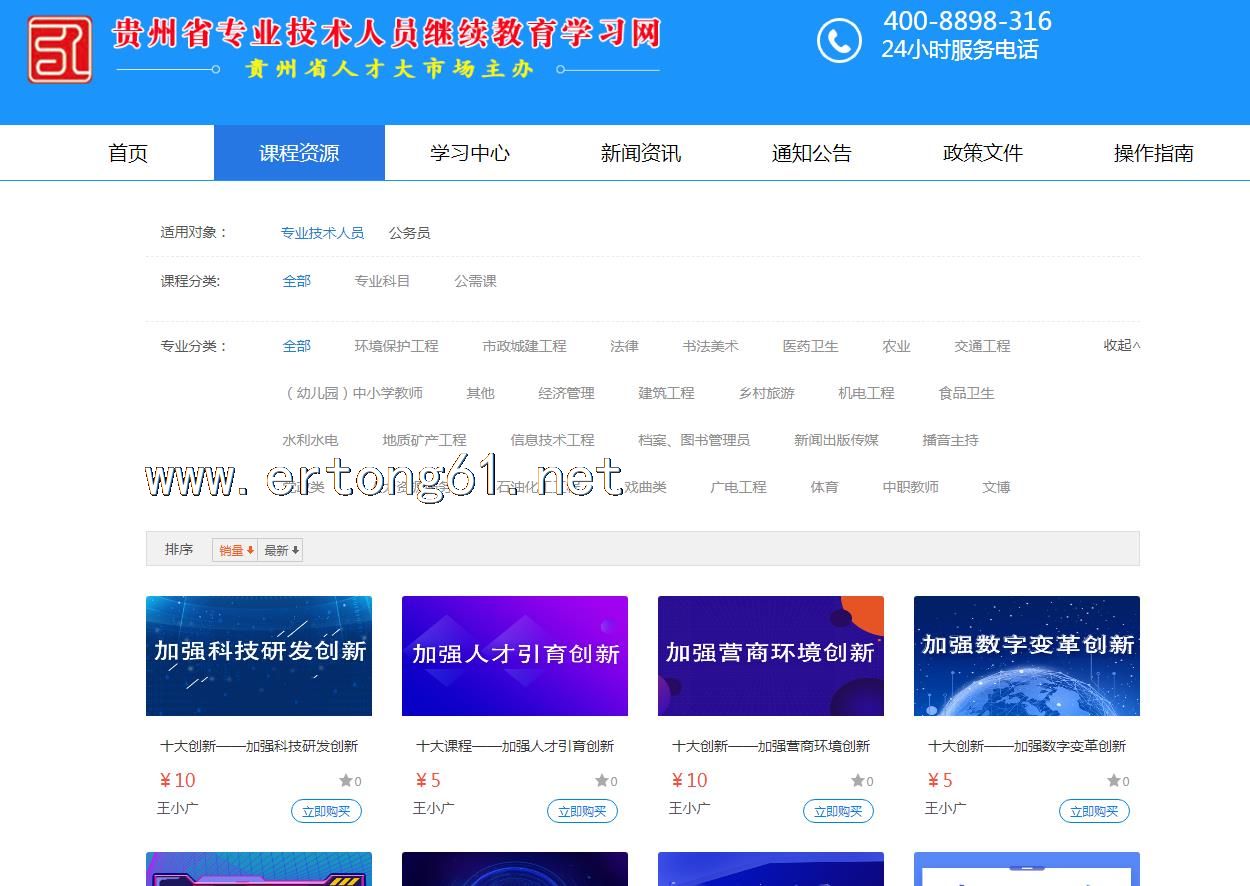This screenshot has height=886, width=1250.
Task: Buy the 加强科技研发创新 course via 立即购买
Action: point(326,811)
